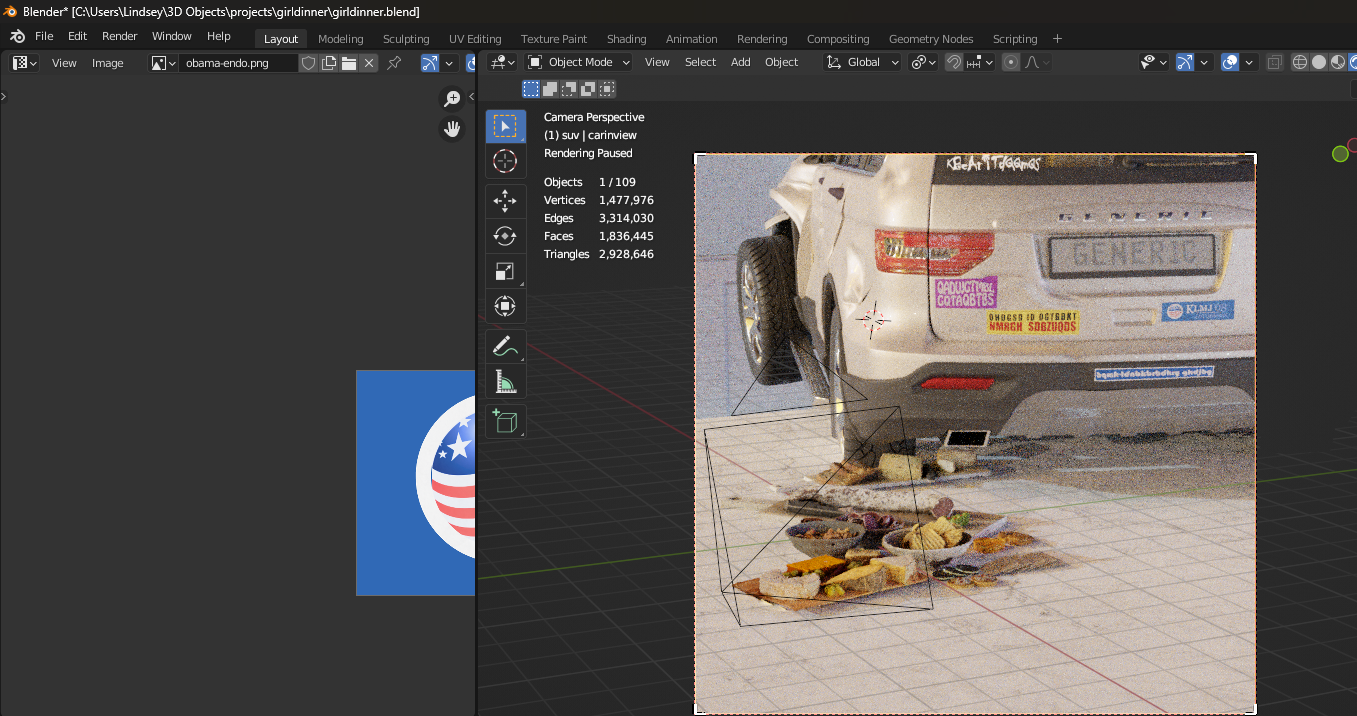This screenshot has height=716, width=1357.
Task: Pick the Measure tool
Action: tap(505, 381)
